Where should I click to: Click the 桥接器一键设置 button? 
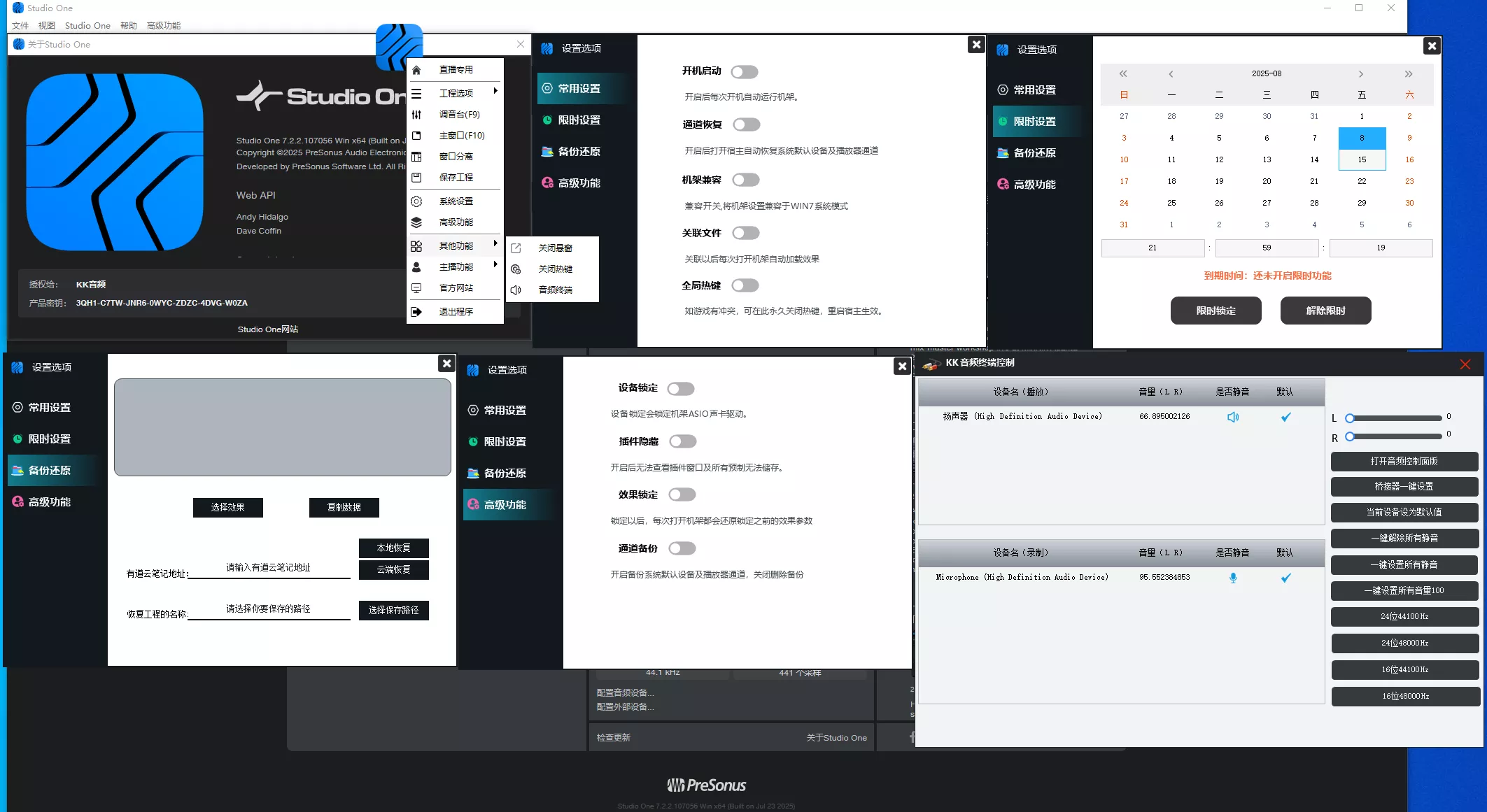1404,487
